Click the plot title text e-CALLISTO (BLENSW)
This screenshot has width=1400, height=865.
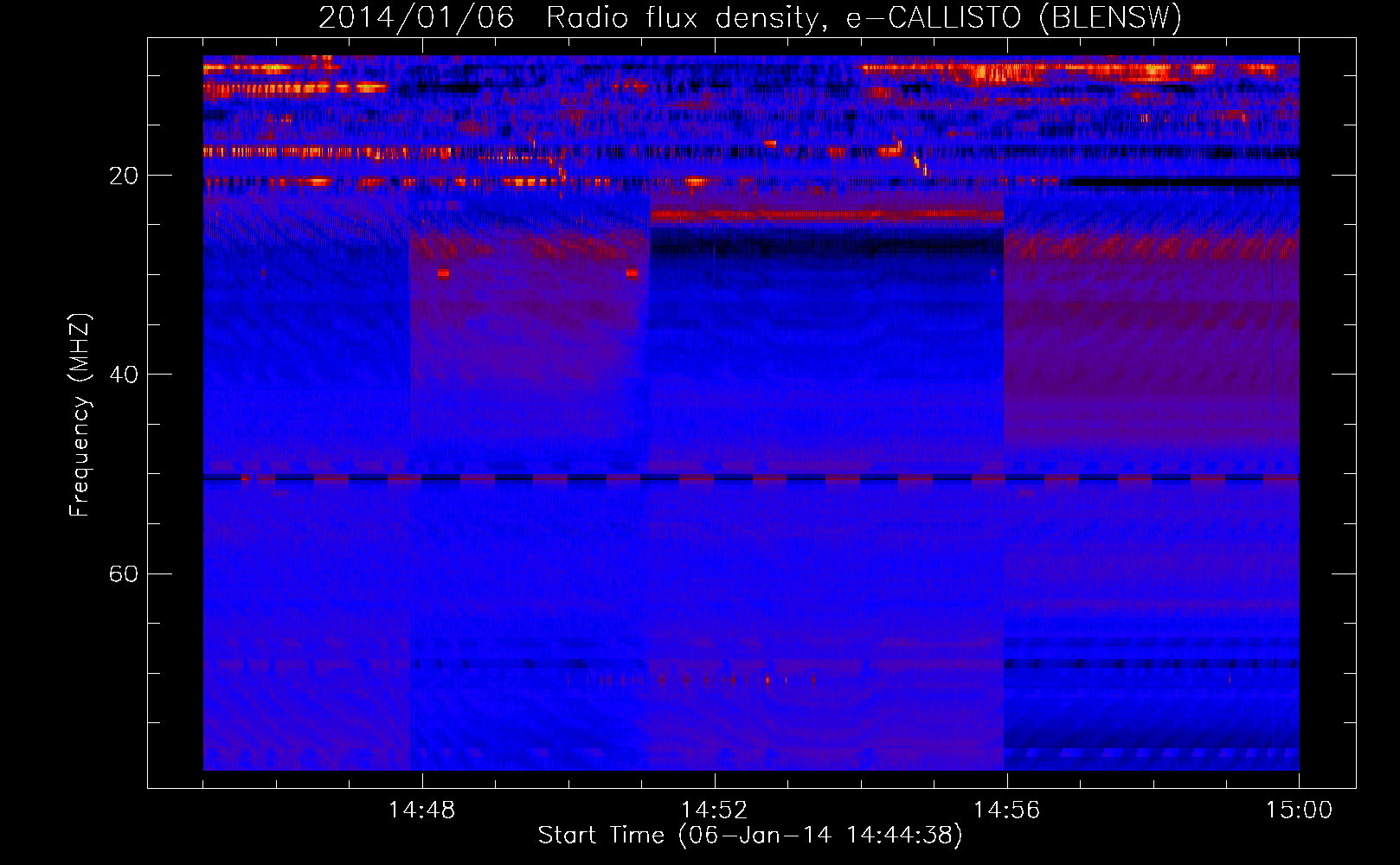click(1013, 17)
